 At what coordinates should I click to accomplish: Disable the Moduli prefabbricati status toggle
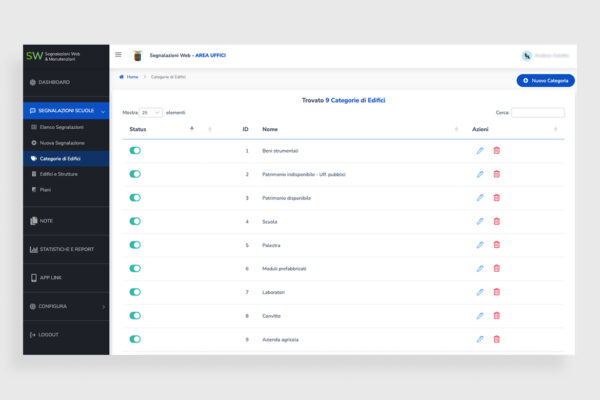point(135,269)
